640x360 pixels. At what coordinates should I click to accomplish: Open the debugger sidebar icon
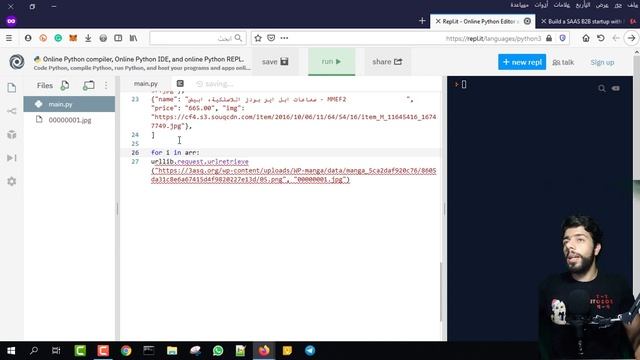tap(12, 158)
